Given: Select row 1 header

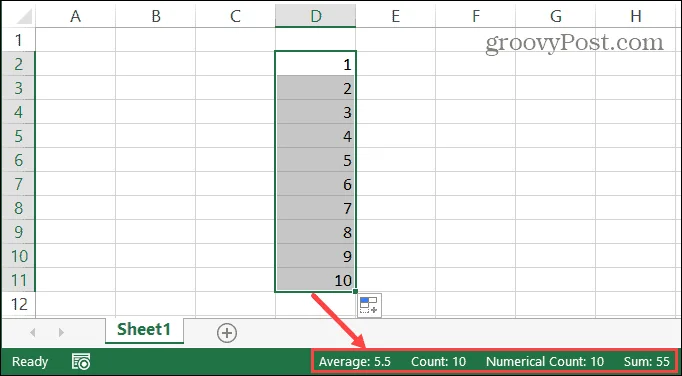Looking at the screenshot, I should [x=18, y=40].
